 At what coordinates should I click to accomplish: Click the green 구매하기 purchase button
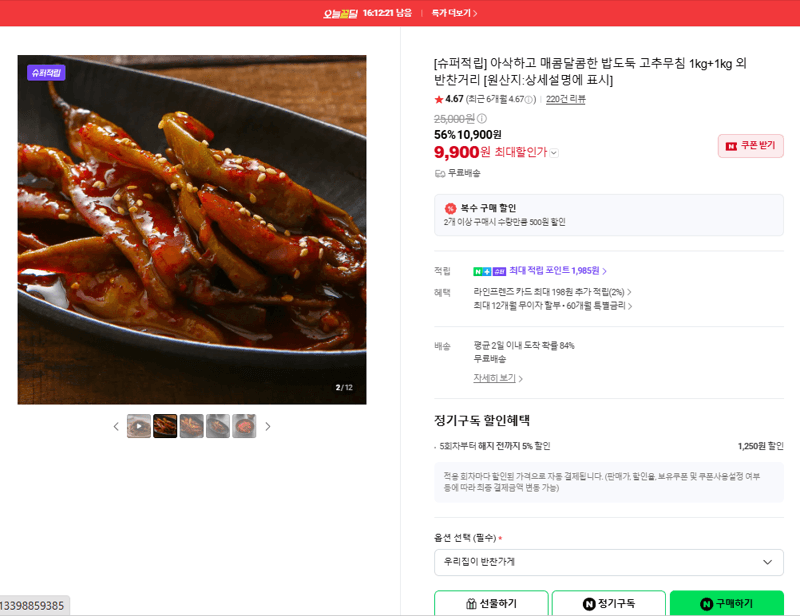click(x=727, y=603)
